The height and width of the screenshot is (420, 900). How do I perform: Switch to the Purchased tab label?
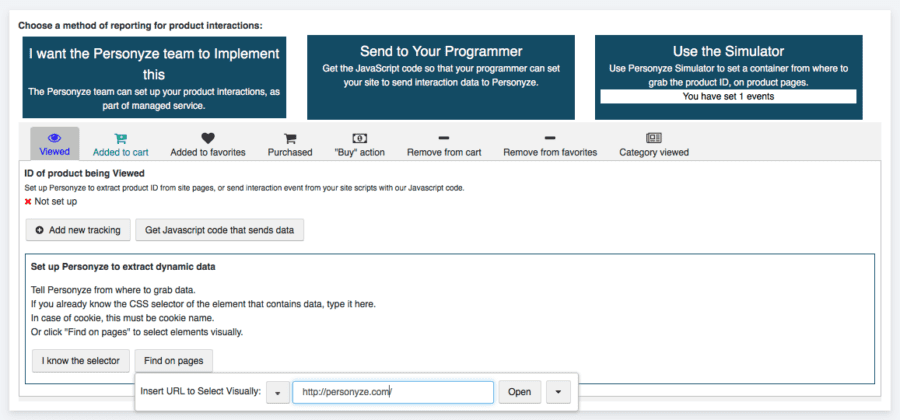(290, 153)
